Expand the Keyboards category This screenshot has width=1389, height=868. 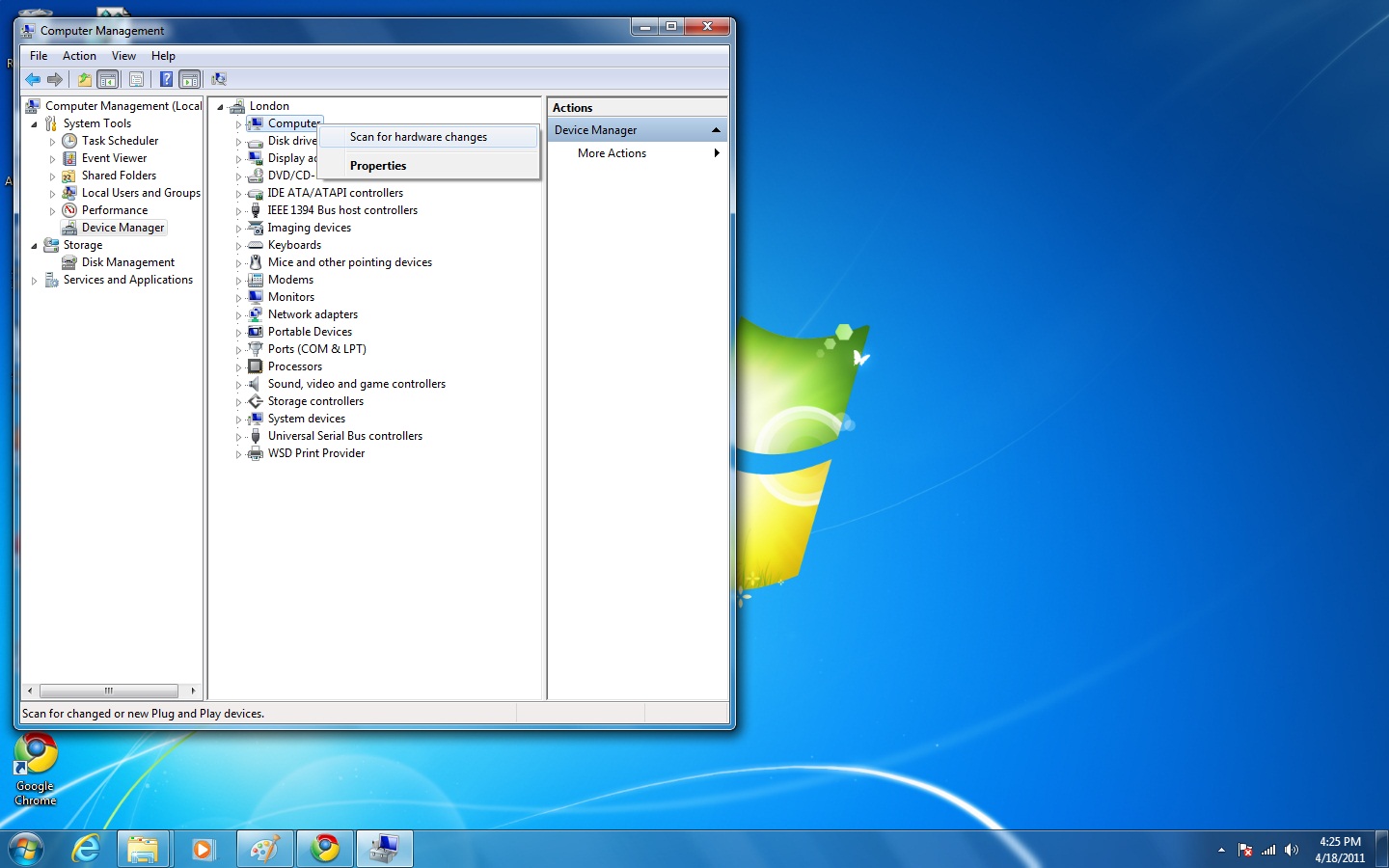pyautogui.click(x=238, y=246)
